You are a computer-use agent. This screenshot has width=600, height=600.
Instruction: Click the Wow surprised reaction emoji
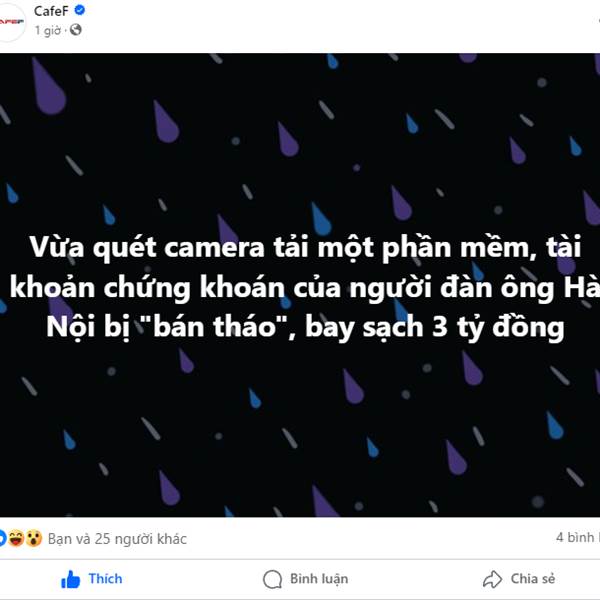34,538
